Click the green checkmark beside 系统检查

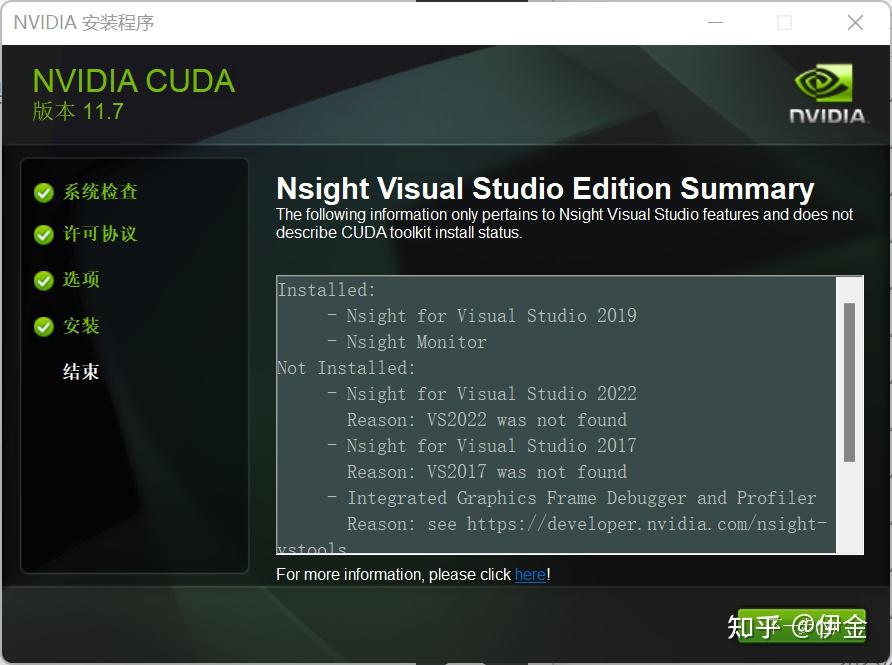pos(44,192)
